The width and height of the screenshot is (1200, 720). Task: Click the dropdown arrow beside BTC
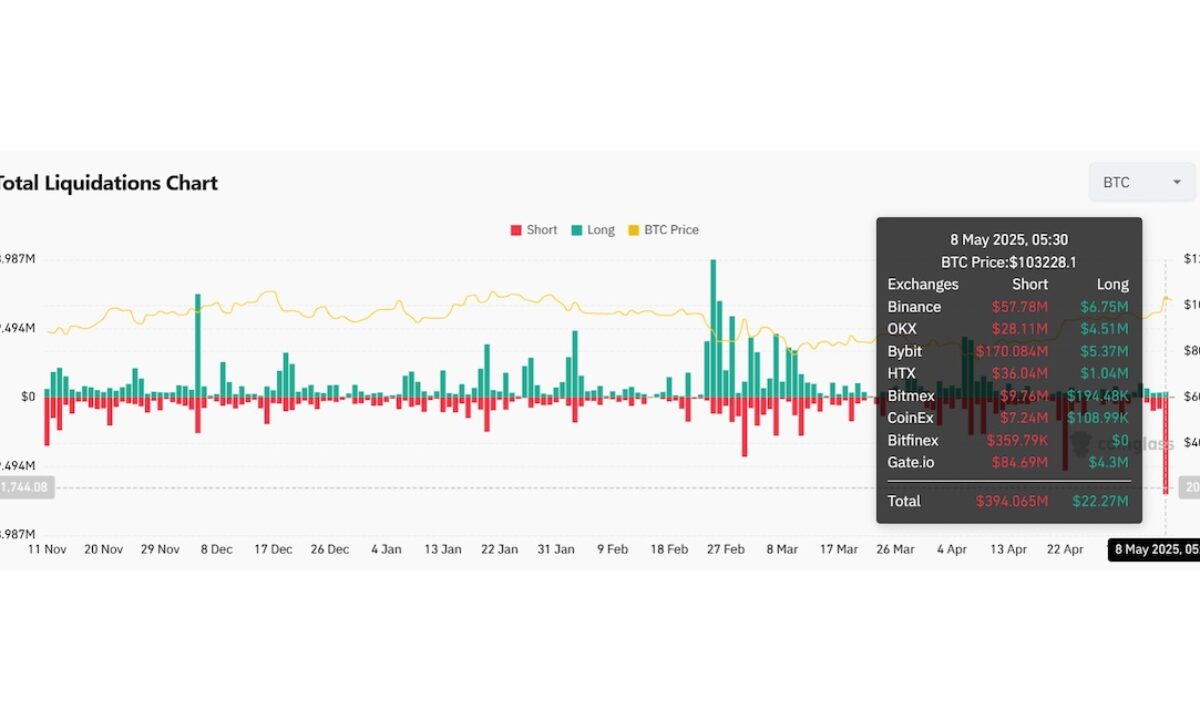(x=1176, y=182)
